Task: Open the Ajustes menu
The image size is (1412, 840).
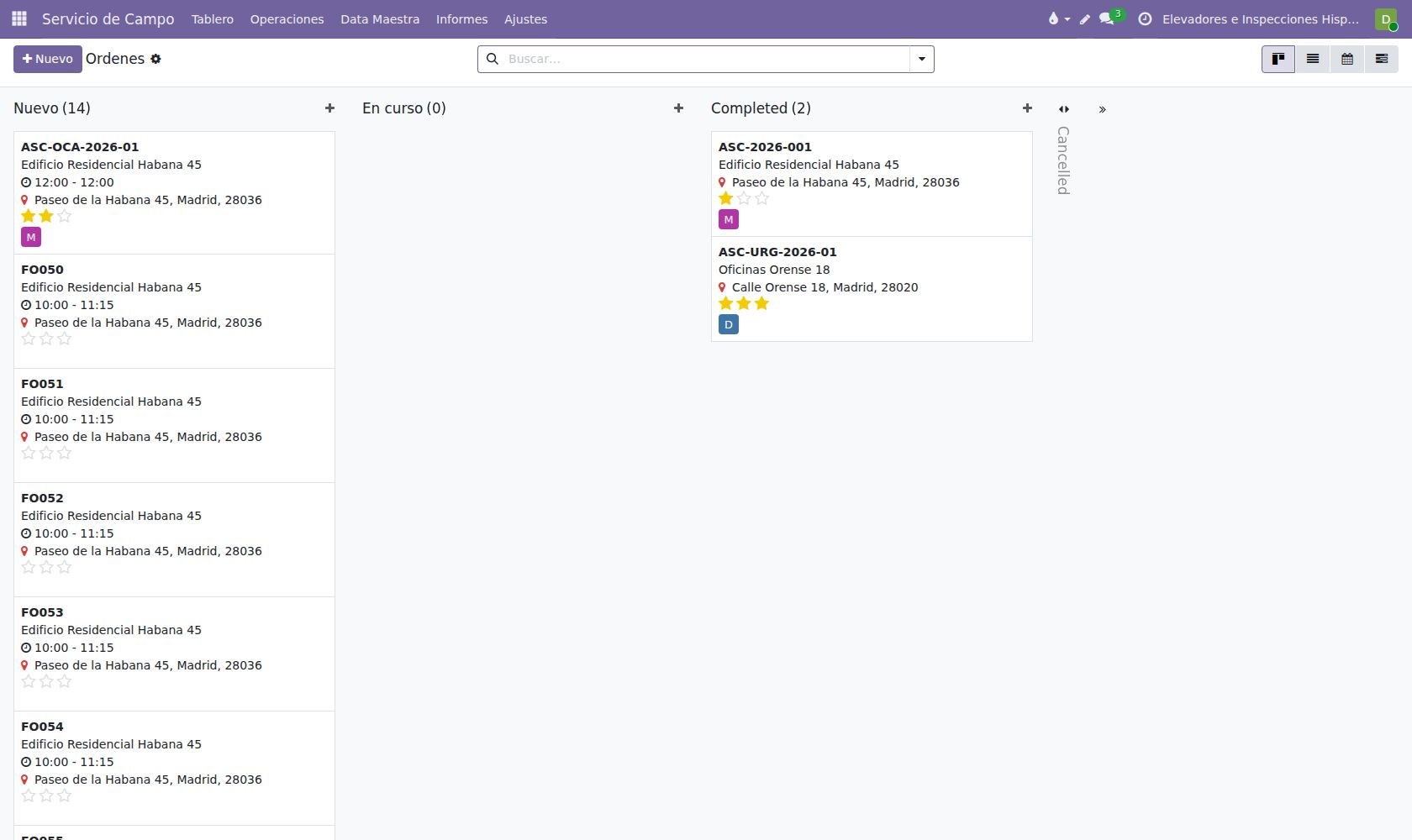Action: pos(525,19)
